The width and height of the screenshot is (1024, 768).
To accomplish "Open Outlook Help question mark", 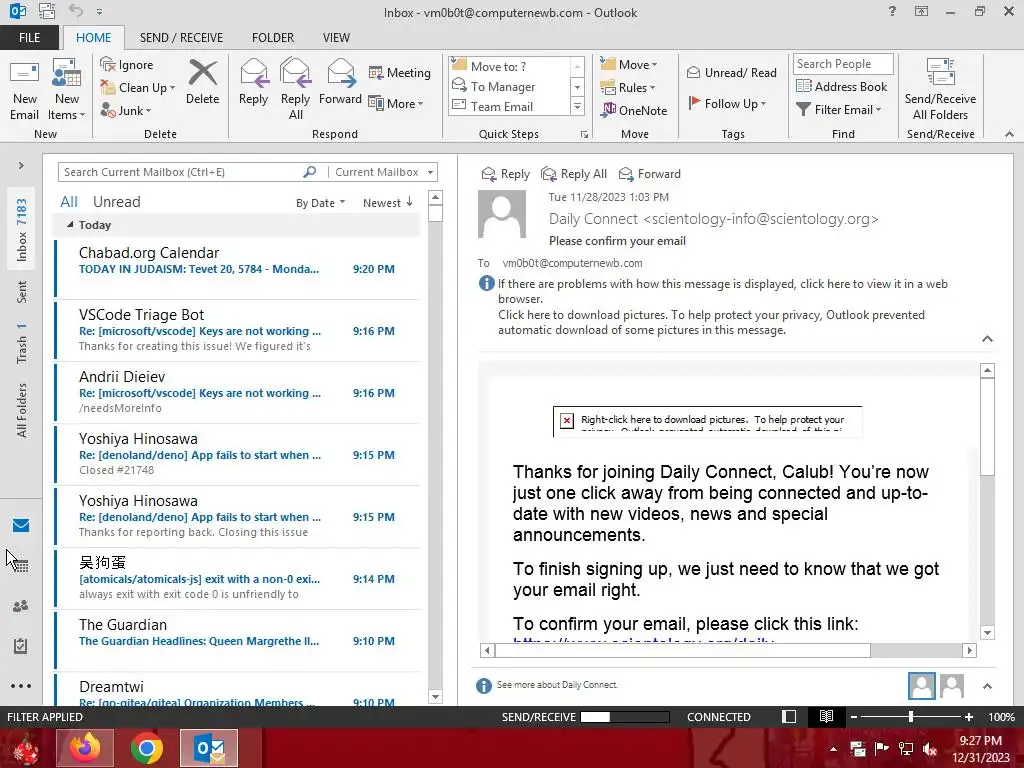I will (892, 11).
